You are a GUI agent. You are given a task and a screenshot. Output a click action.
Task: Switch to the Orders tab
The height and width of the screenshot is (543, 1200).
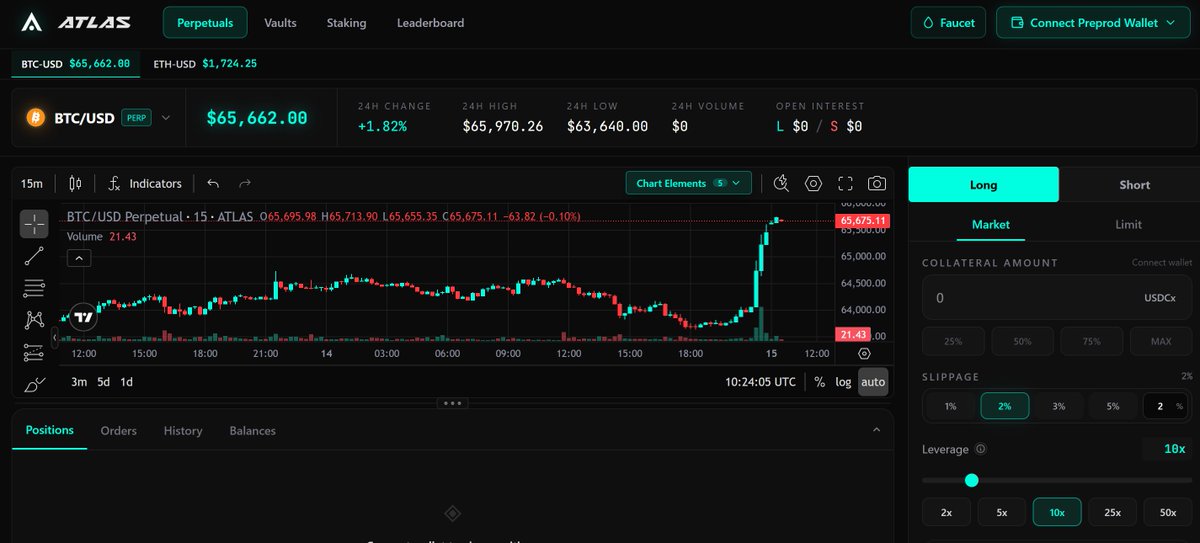119,431
